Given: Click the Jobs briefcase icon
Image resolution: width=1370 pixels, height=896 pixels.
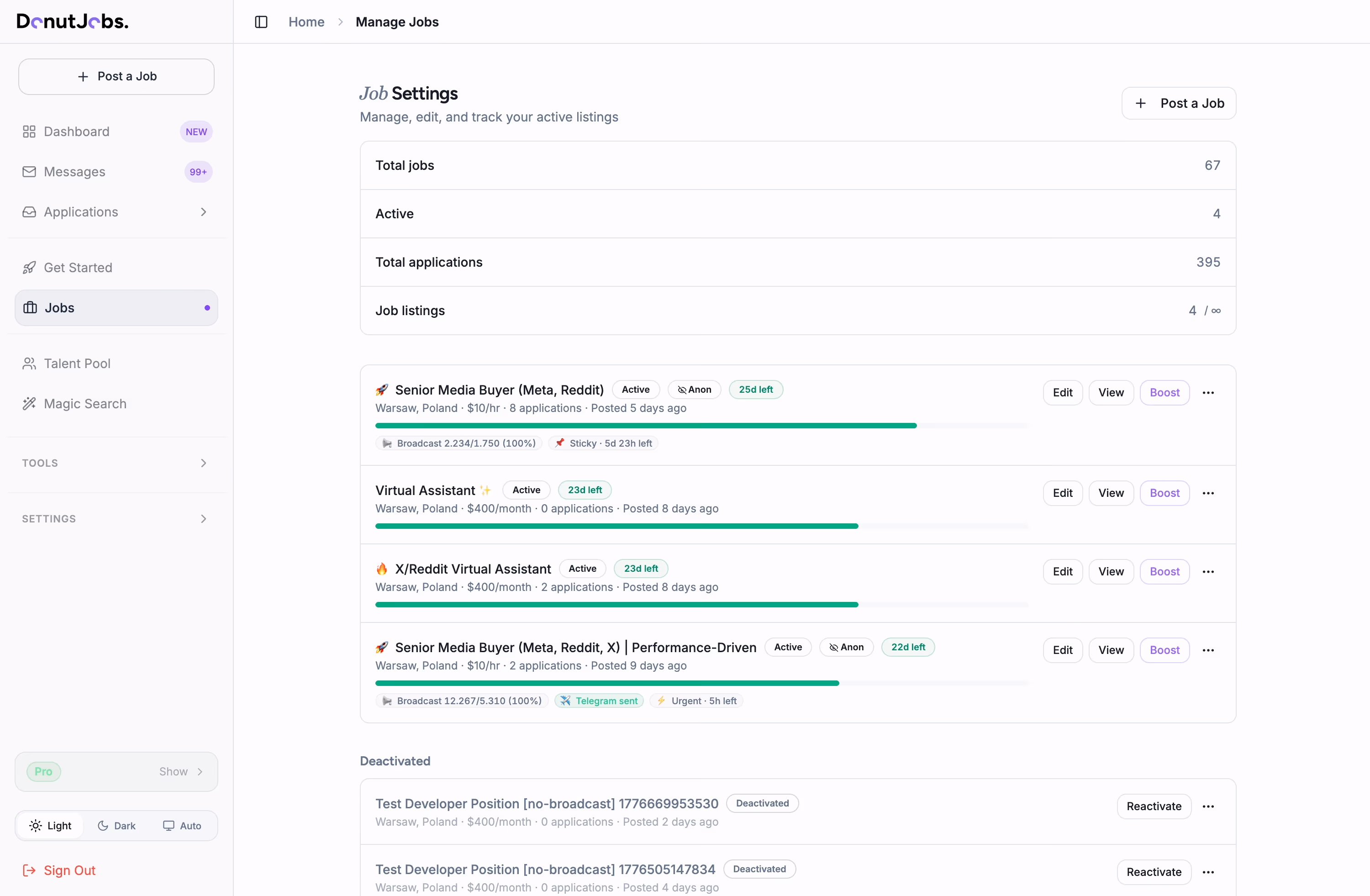Looking at the screenshot, I should tap(30, 308).
